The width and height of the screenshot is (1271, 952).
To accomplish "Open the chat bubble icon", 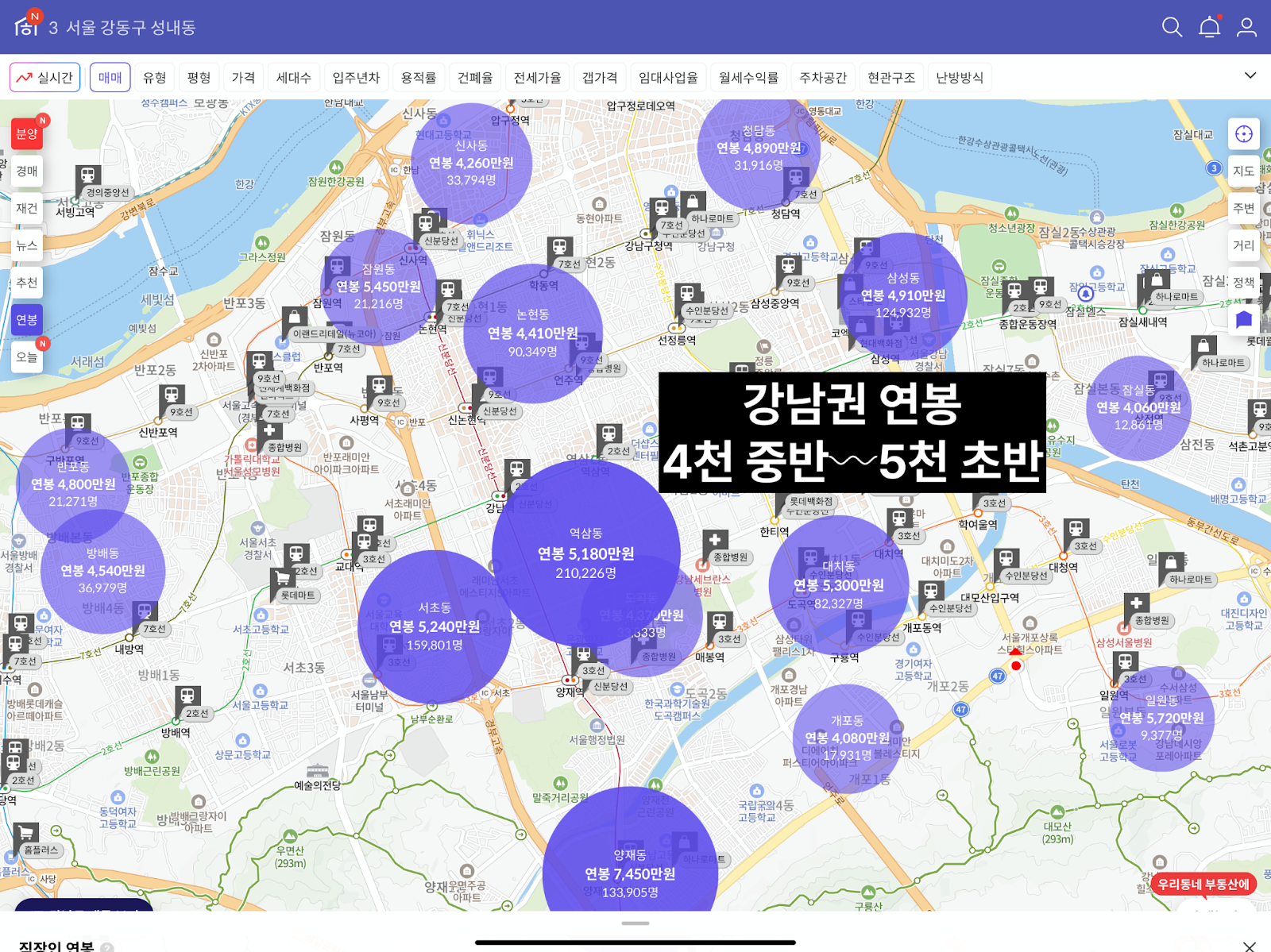I will coord(1244,320).
